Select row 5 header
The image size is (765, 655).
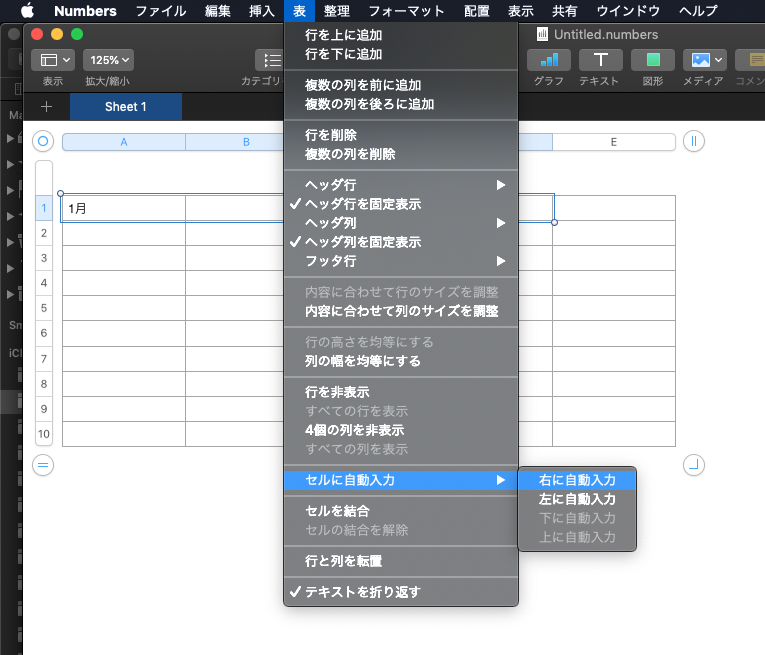44,308
